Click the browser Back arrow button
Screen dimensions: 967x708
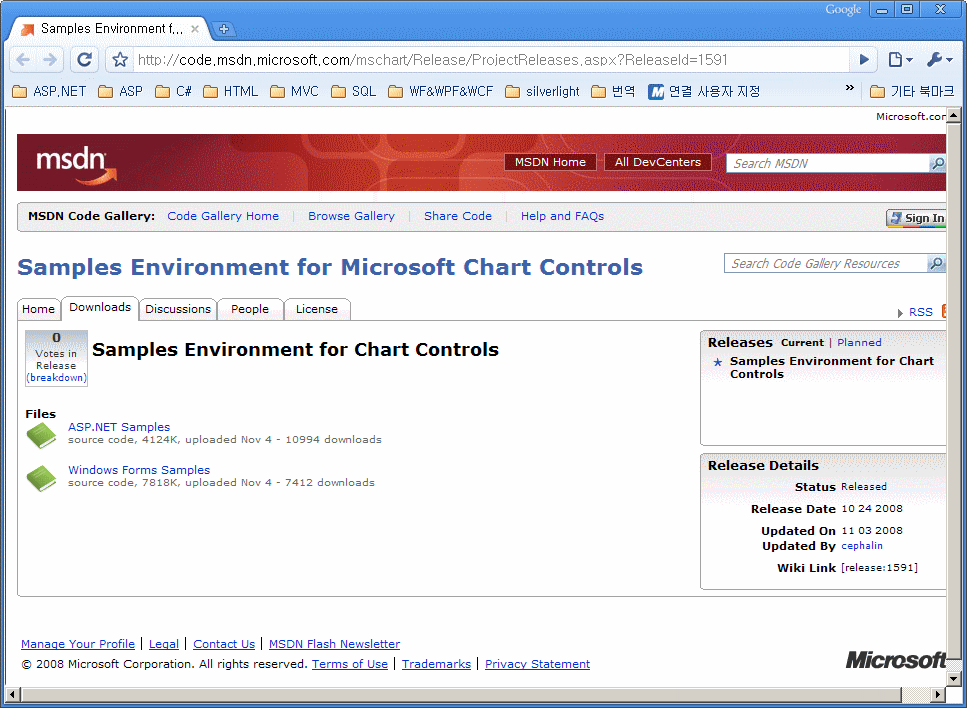pos(23,60)
